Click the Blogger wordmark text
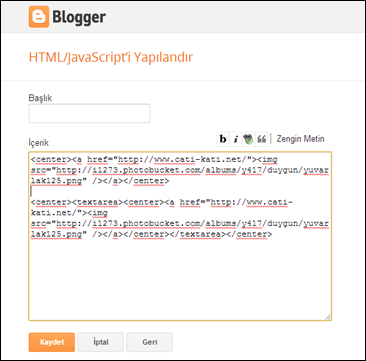366x361 pixels. click(x=79, y=17)
